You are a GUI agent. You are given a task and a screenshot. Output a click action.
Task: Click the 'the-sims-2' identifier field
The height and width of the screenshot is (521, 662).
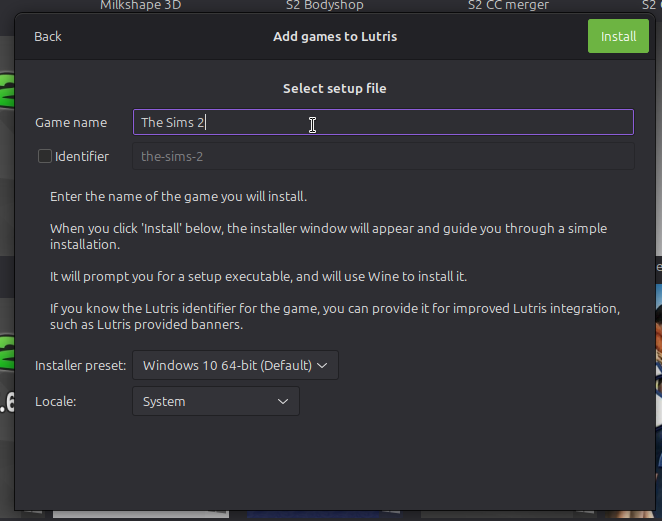[x=383, y=156]
